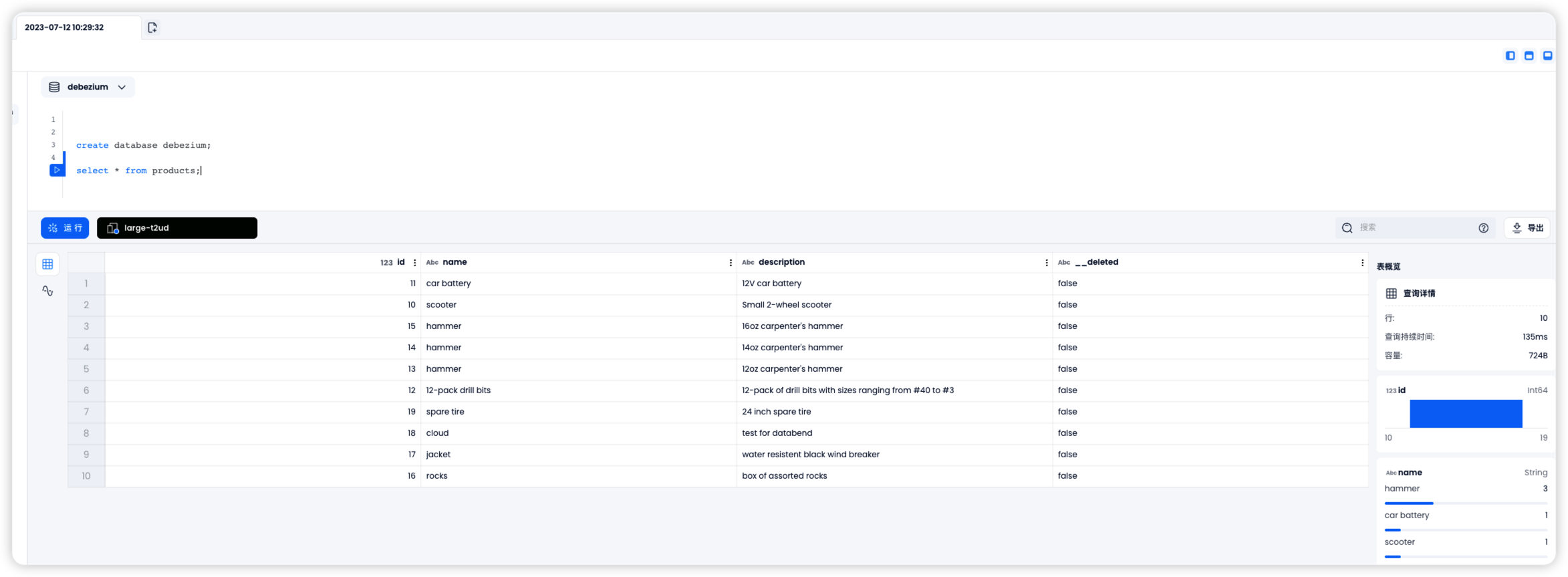Open the large-t2ud warehouse selector

(x=176, y=228)
